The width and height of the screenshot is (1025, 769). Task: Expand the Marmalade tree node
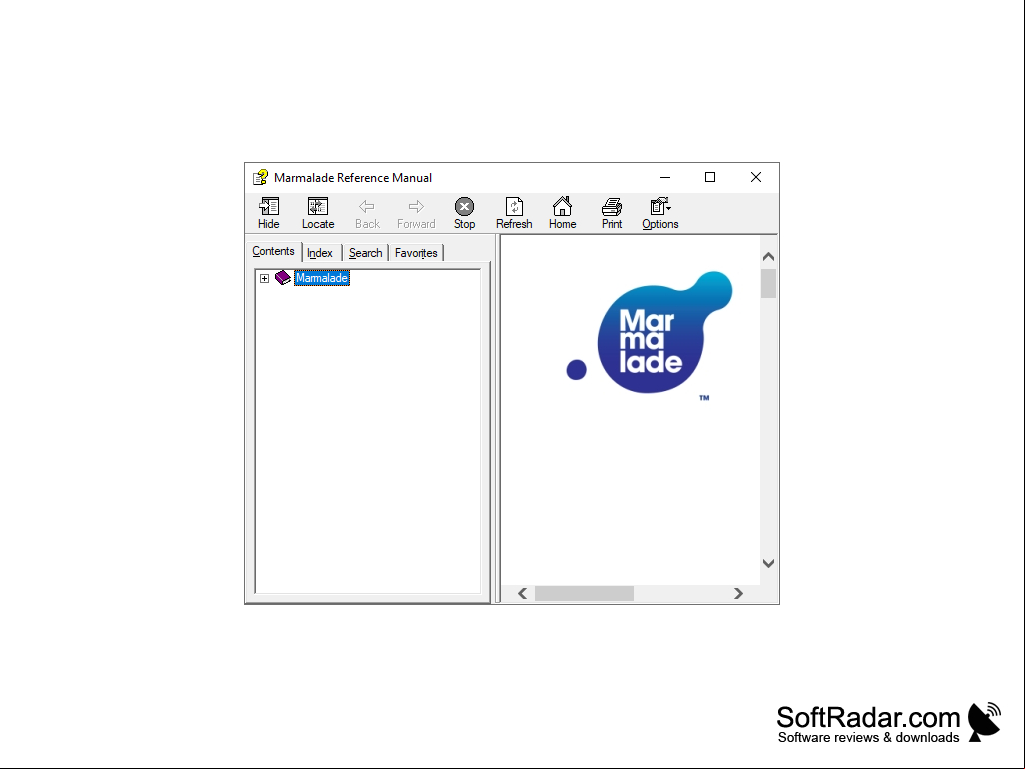264,279
